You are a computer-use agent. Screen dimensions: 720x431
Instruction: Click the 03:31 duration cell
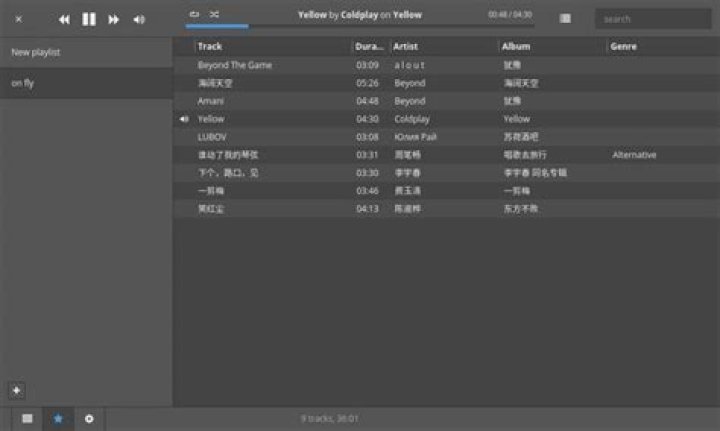click(x=367, y=155)
